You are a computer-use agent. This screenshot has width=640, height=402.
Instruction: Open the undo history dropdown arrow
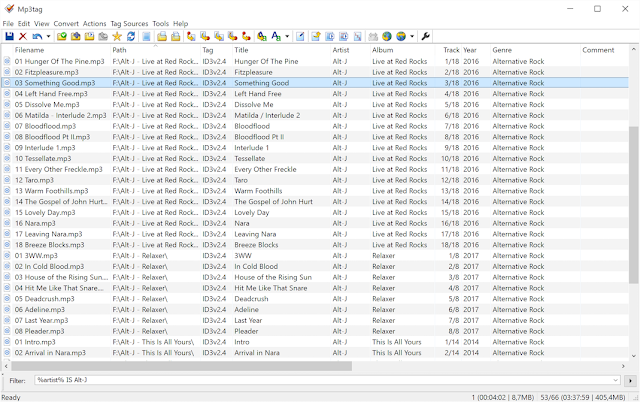coord(48,36)
